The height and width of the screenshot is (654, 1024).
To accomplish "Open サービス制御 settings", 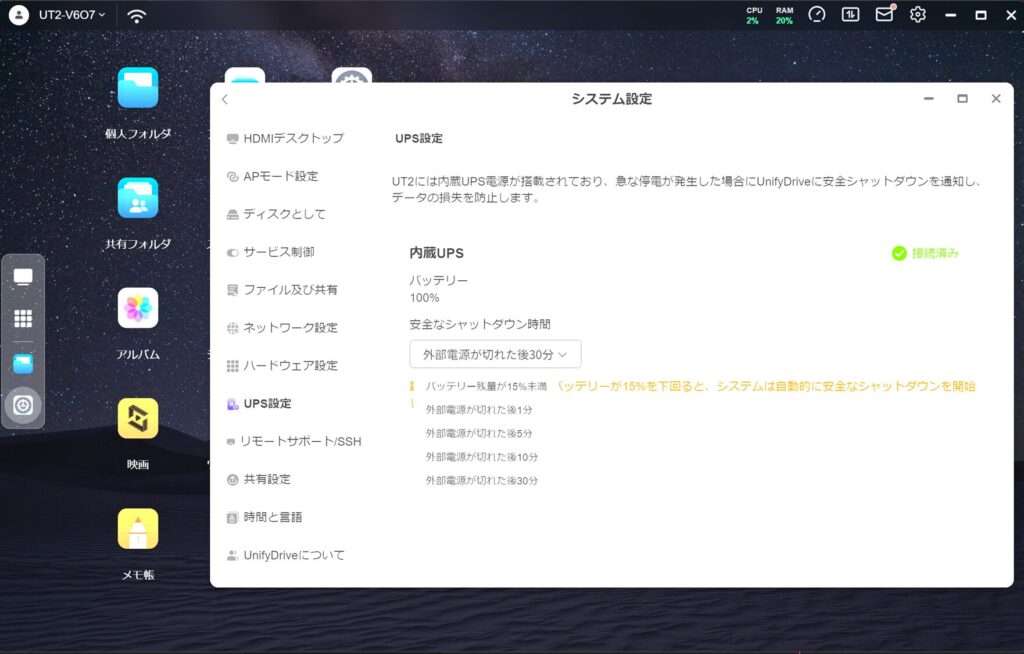I will click(x=270, y=252).
